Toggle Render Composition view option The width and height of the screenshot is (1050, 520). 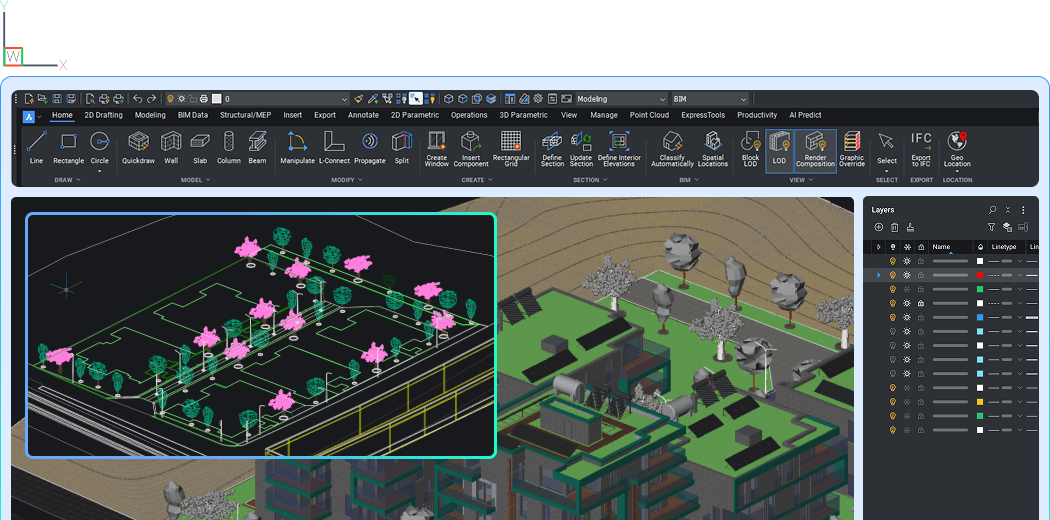pos(815,145)
